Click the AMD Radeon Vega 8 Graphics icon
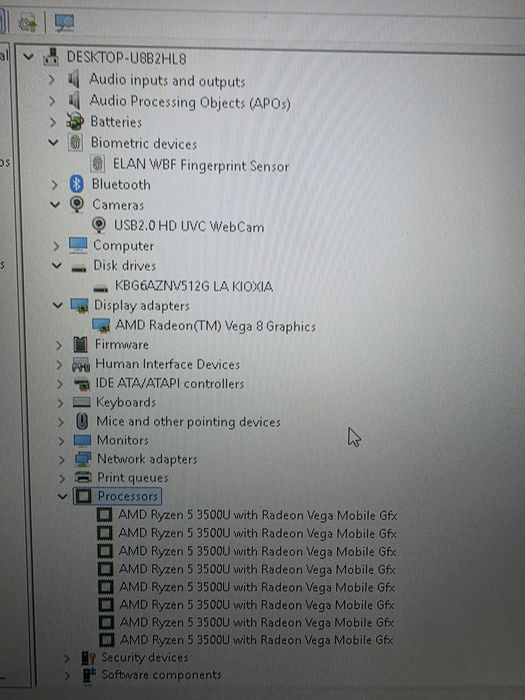The height and width of the screenshot is (700, 525). [101, 325]
